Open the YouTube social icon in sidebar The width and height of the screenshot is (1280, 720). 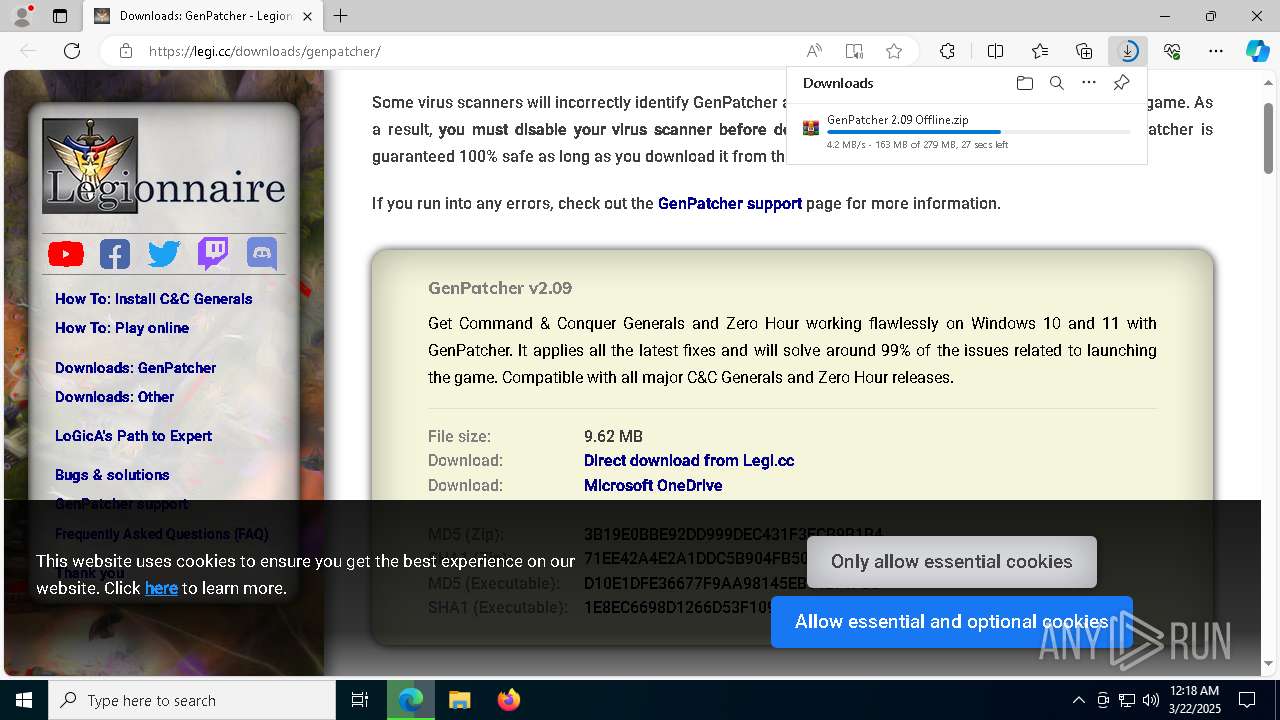[66, 254]
